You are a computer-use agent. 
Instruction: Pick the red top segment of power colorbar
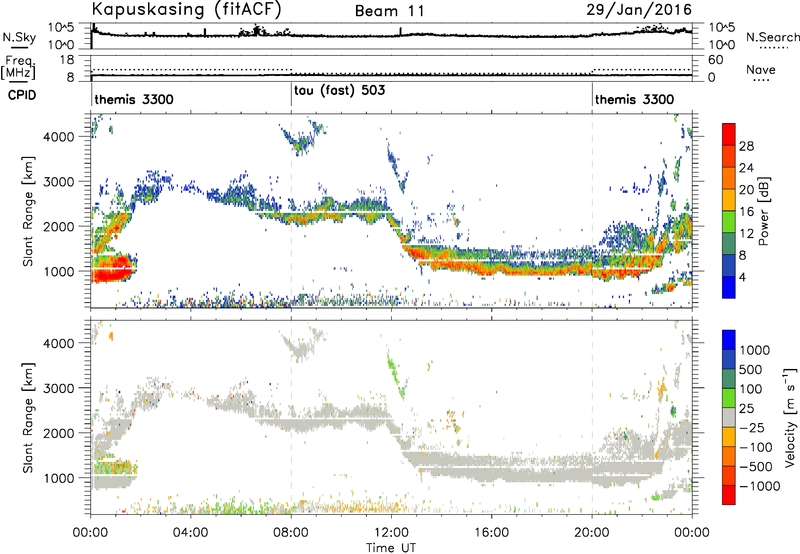pos(729,135)
